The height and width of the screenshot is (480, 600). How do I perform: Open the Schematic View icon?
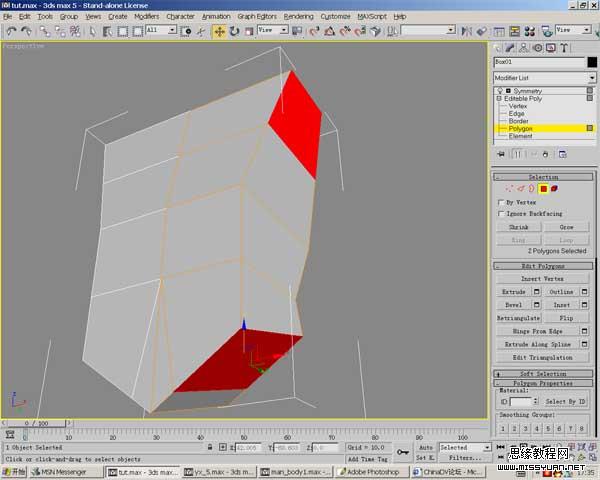tap(514, 31)
